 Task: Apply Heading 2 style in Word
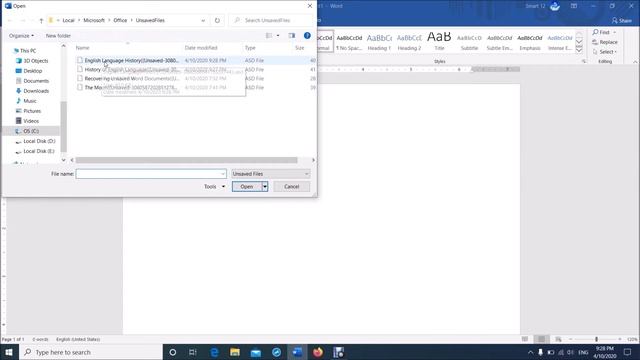pyautogui.click(x=409, y=42)
